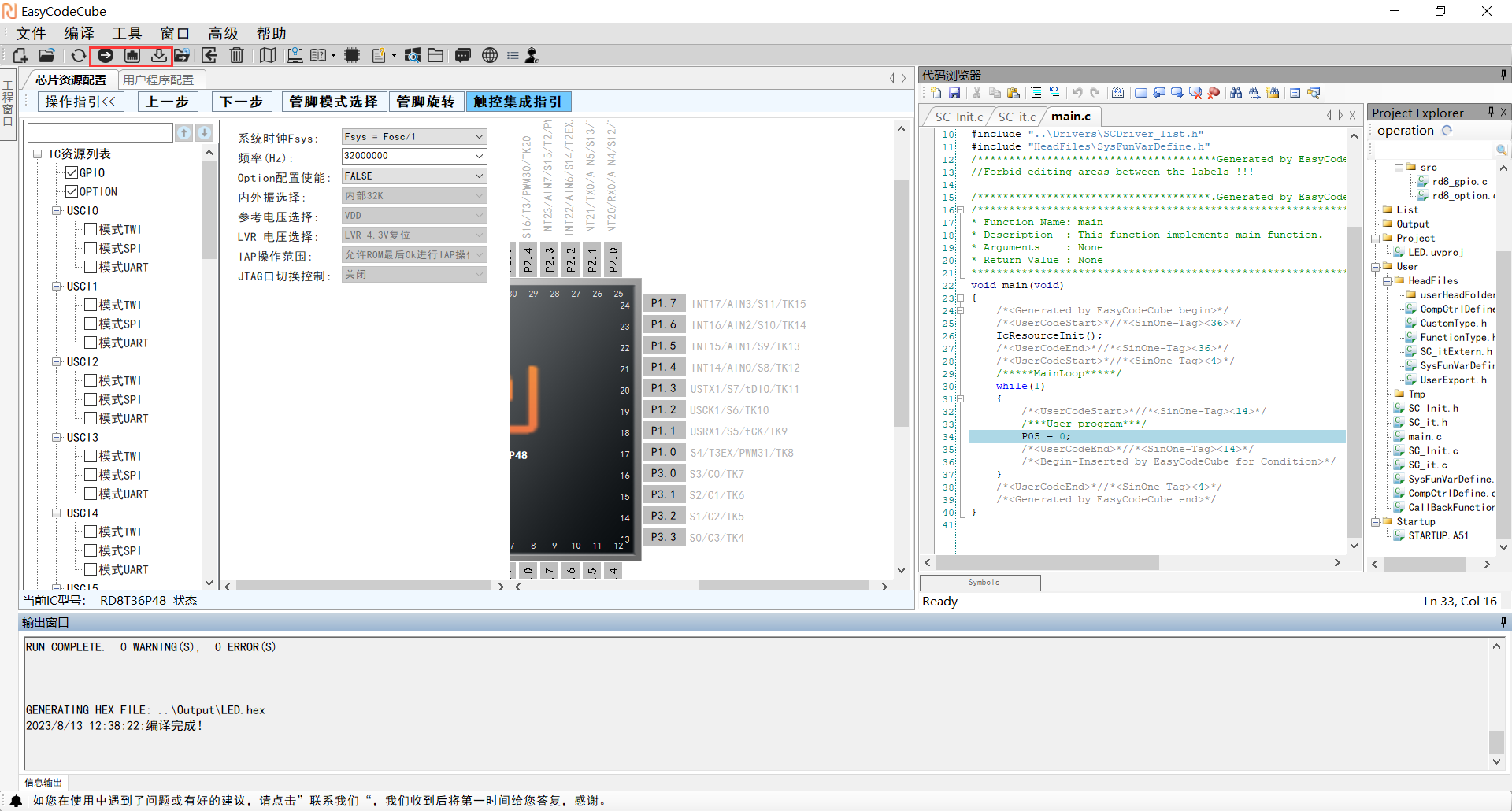Click the output window vertical scrollbar thumb

click(x=1496, y=742)
